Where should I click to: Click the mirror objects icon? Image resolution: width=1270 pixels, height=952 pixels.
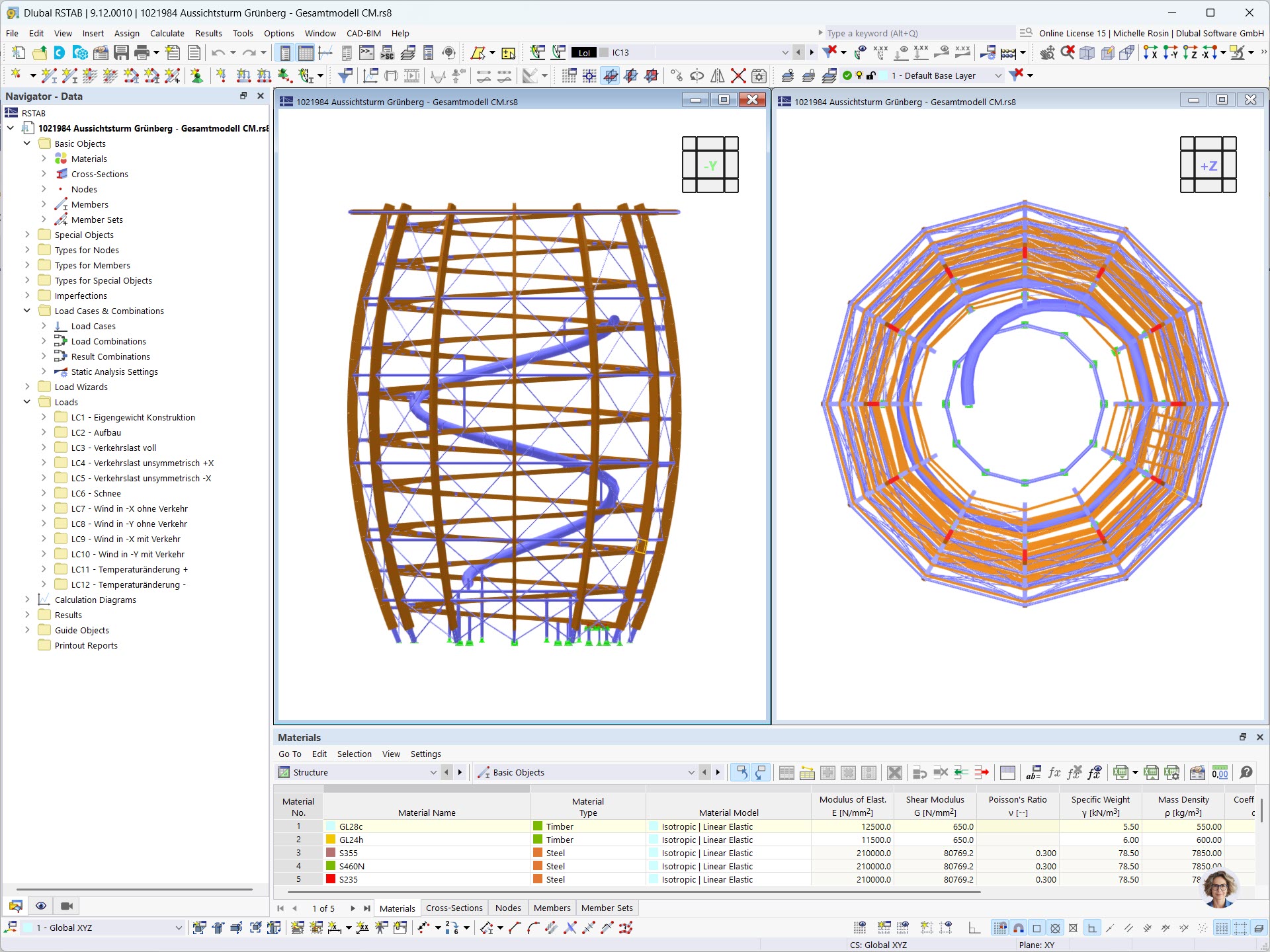[x=718, y=76]
